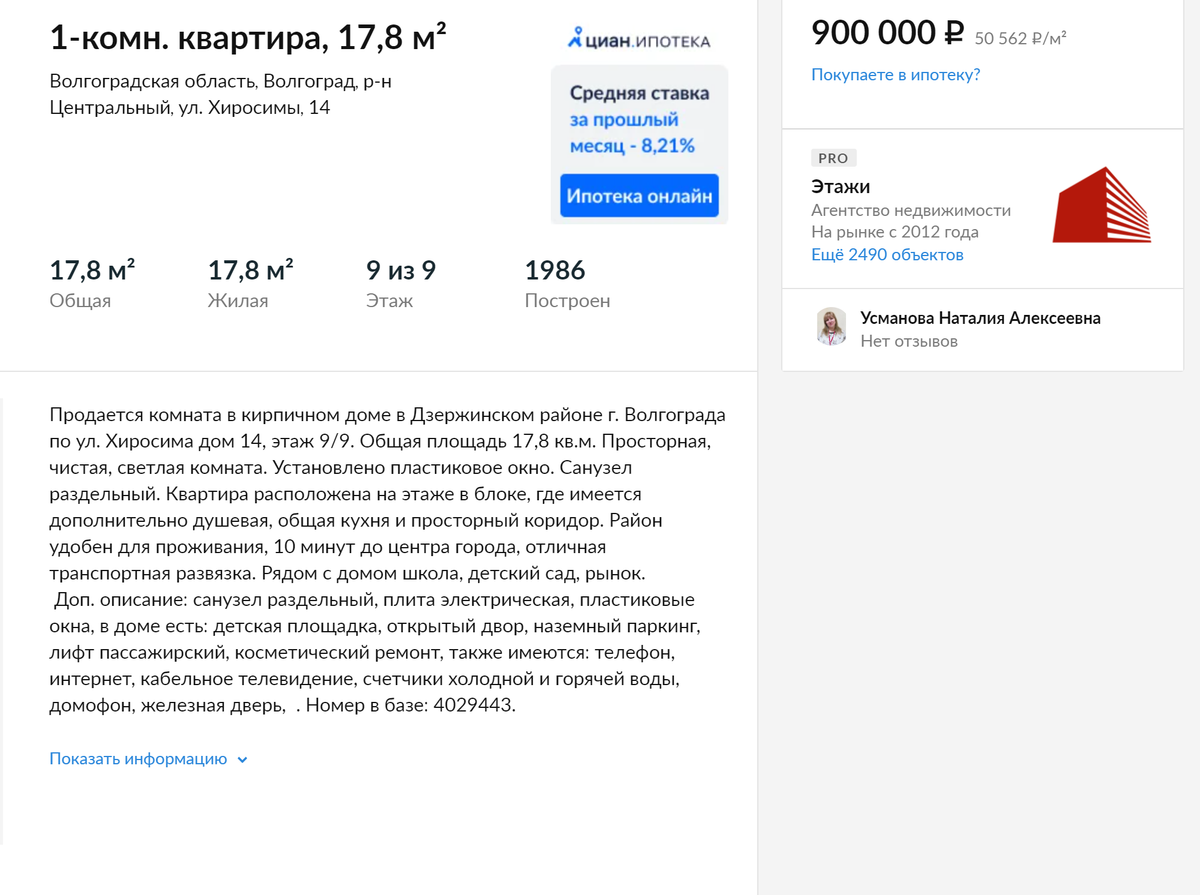Click the Циан.Ипотека logo
Image resolution: width=1200 pixels, height=895 pixels.
coord(638,41)
